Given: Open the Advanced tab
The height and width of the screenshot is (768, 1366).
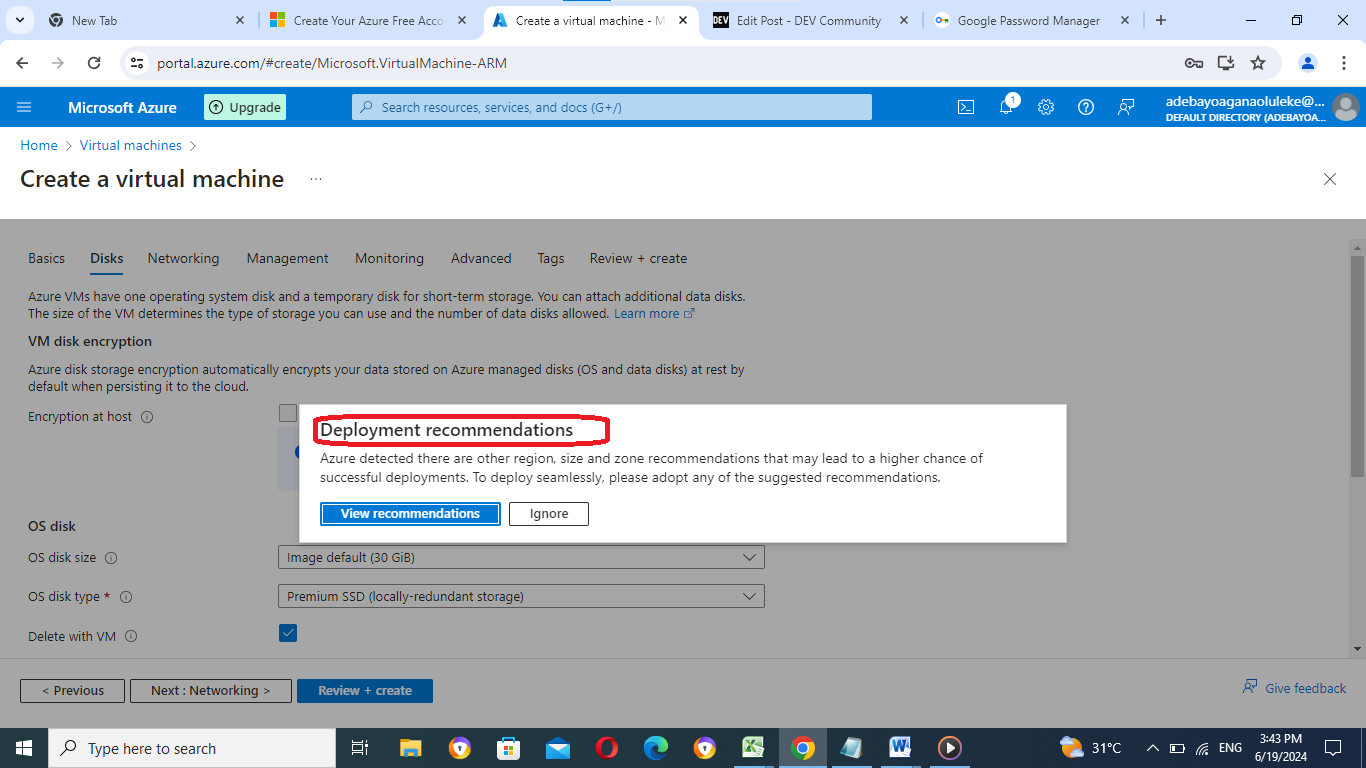Looking at the screenshot, I should click(481, 258).
